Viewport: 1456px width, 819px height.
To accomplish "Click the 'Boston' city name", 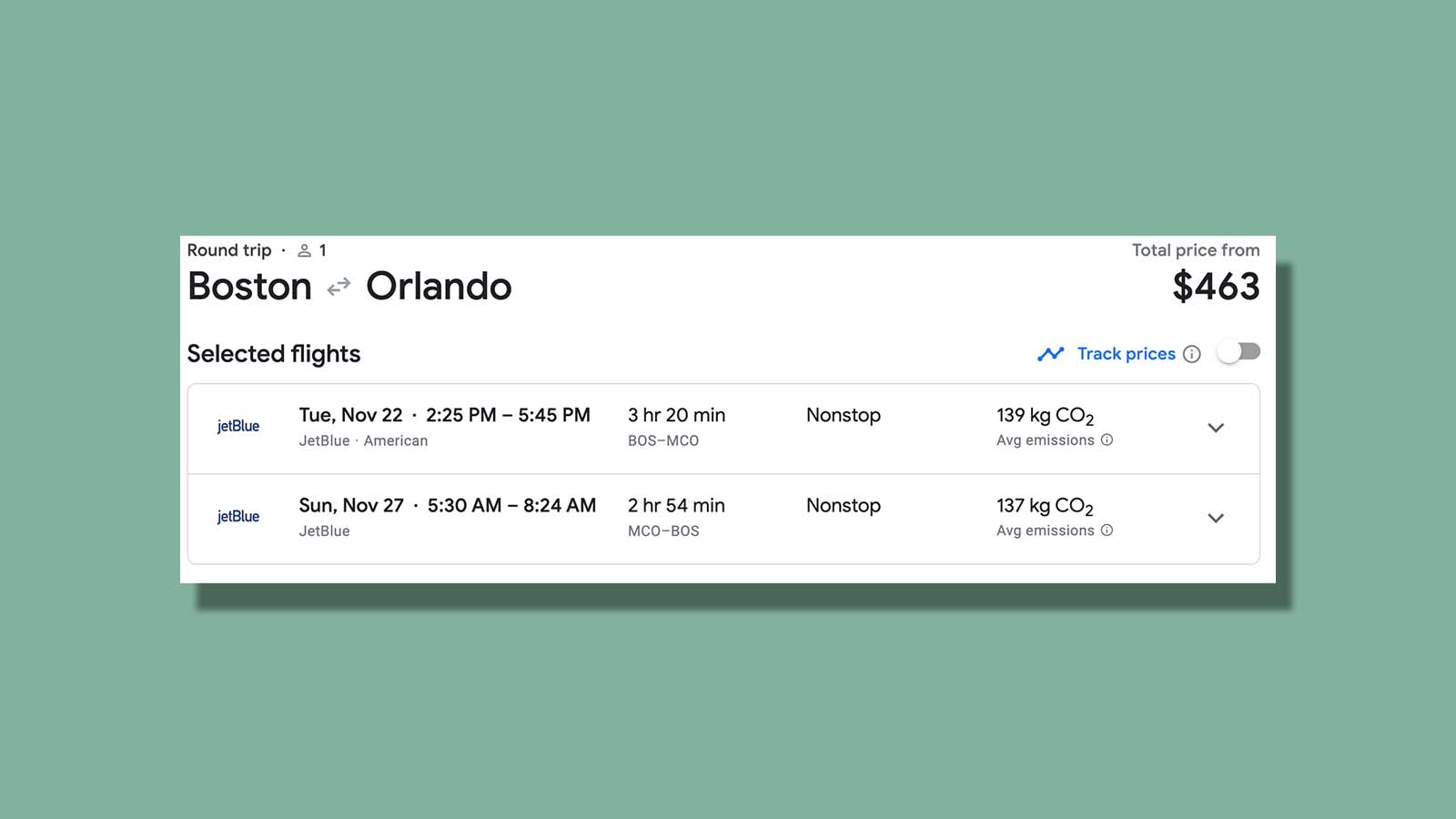I will (x=249, y=287).
